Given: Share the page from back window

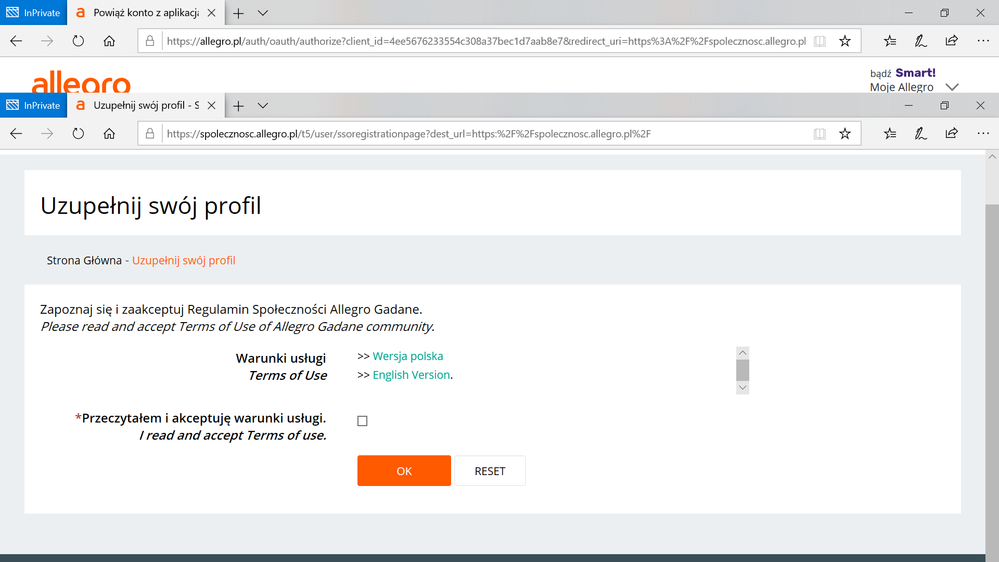Looking at the screenshot, I should [951, 41].
